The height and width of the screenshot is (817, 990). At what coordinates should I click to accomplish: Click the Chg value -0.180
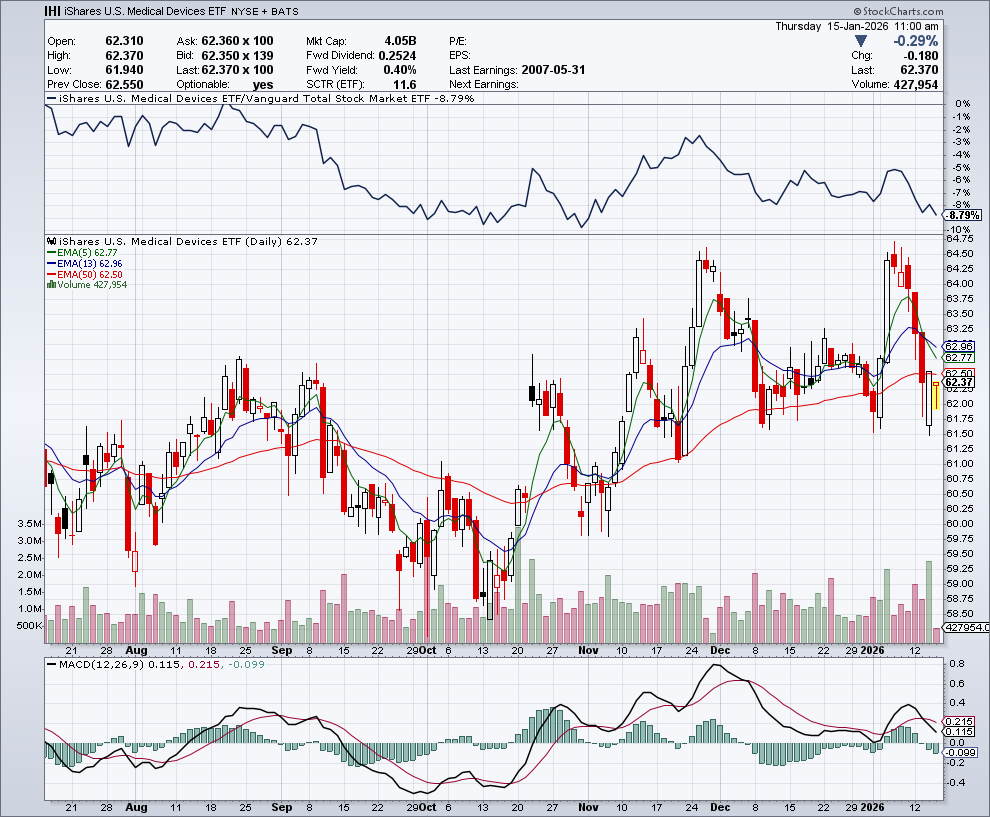click(x=921, y=56)
